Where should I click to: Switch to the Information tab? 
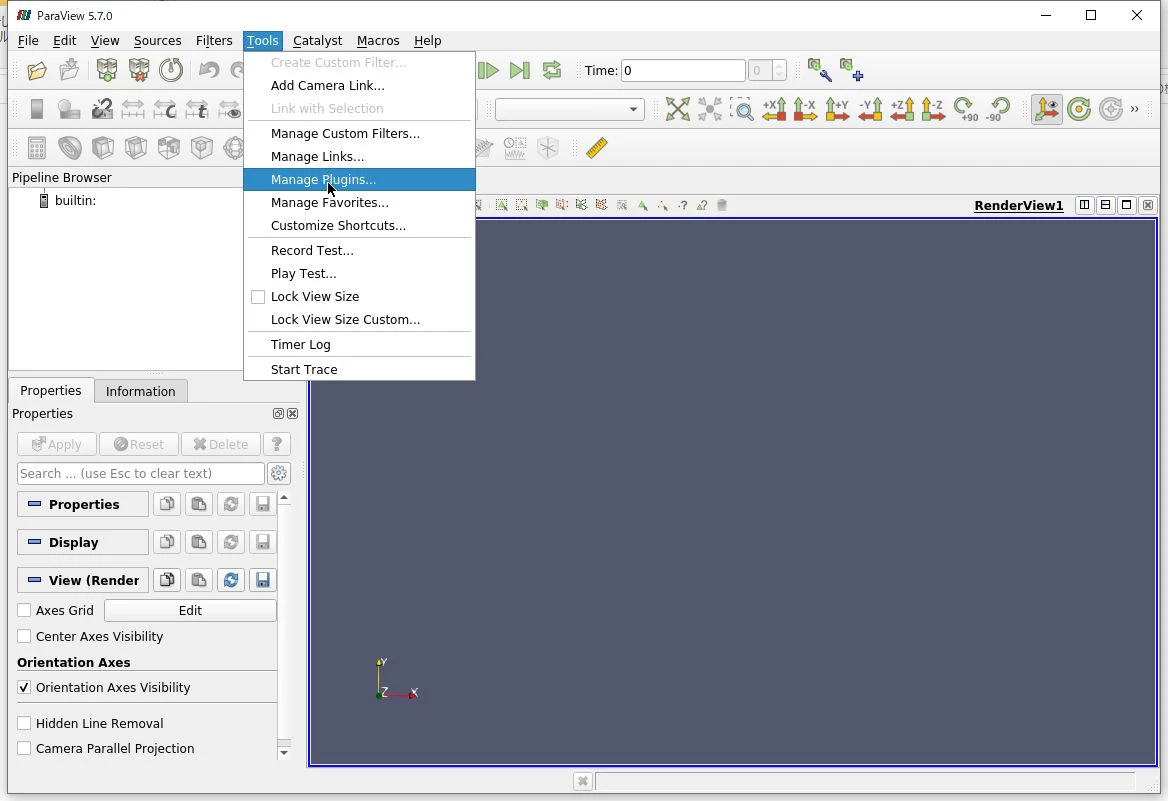(x=140, y=391)
